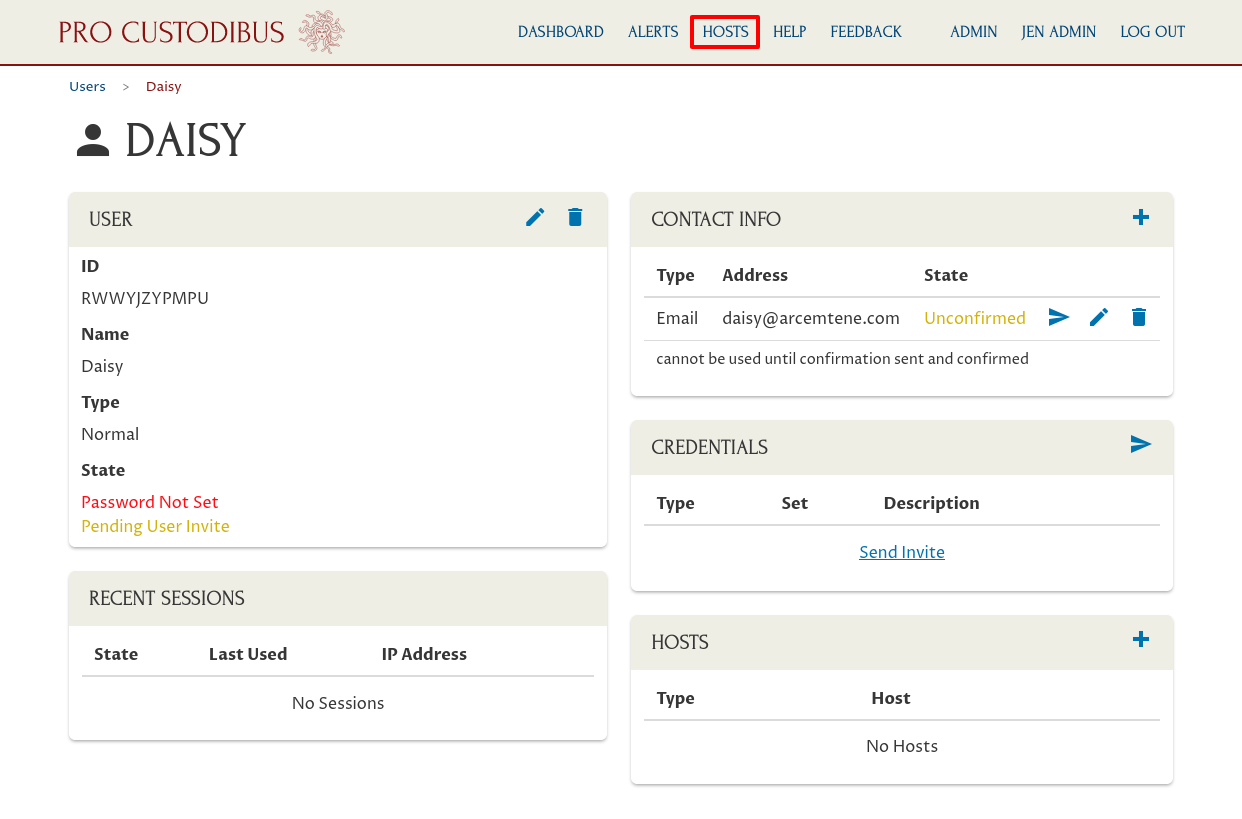
Task: Click the send icon in Credentials header
Action: pyautogui.click(x=1141, y=444)
